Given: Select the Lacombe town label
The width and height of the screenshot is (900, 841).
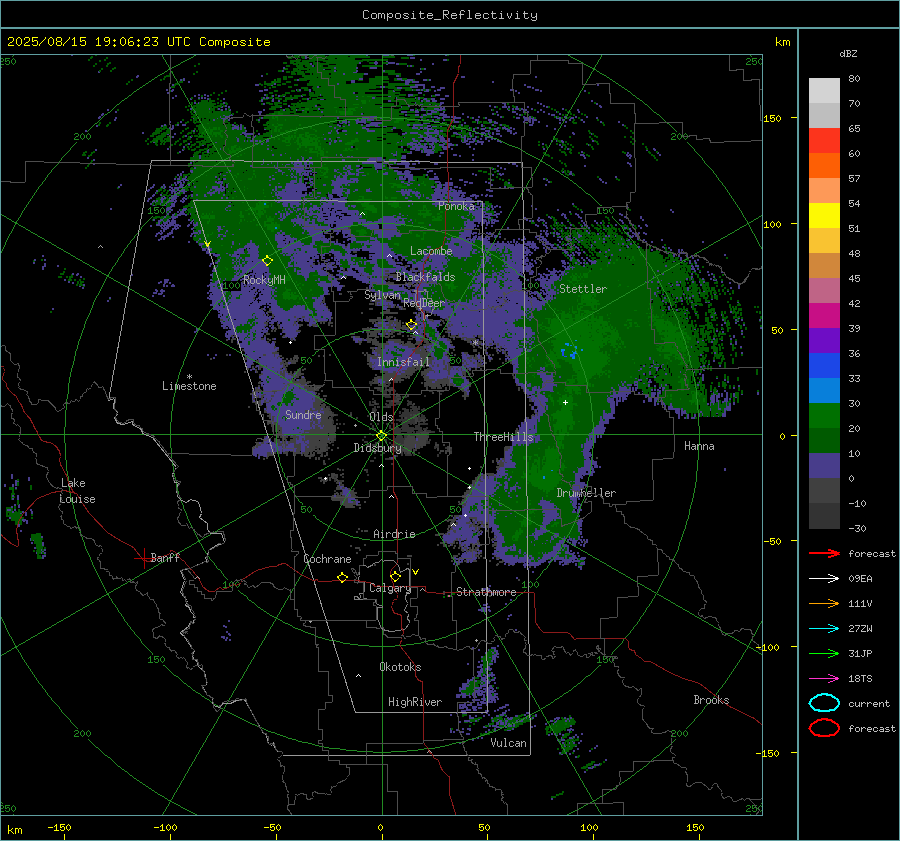Looking at the screenshot, I should 431,251.
